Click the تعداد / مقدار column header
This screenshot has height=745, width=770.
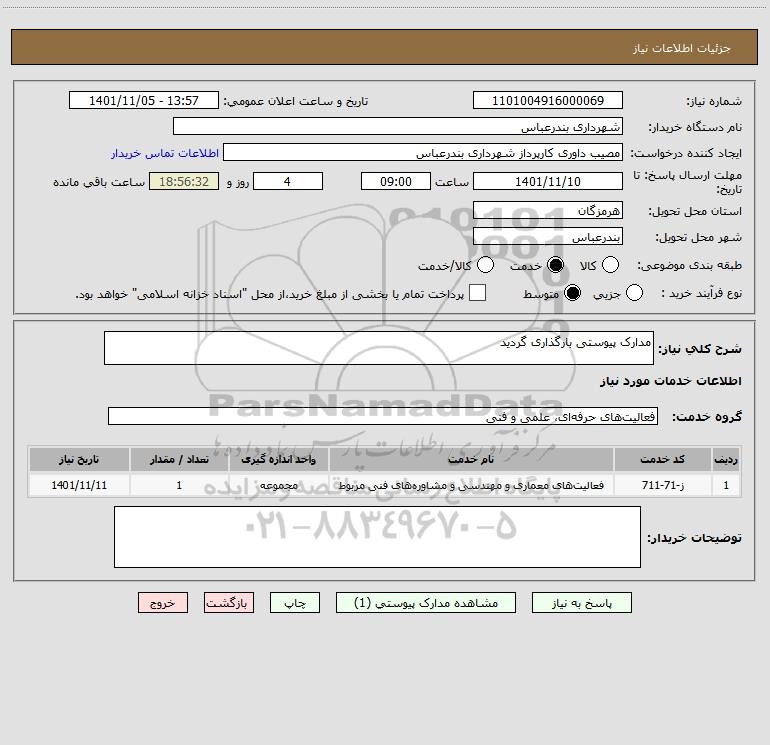(x=179, y=459)
